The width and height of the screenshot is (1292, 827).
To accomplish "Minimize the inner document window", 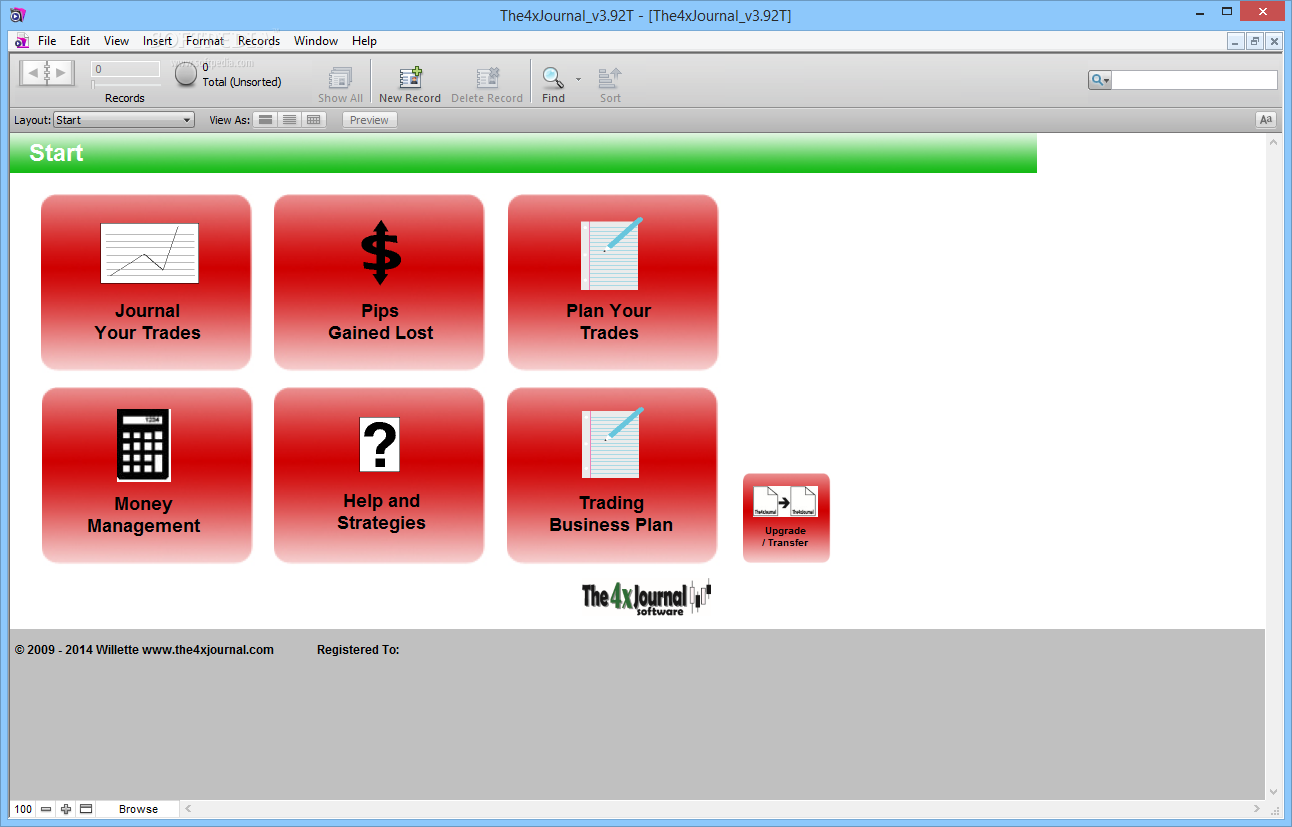I will 1237,41.
